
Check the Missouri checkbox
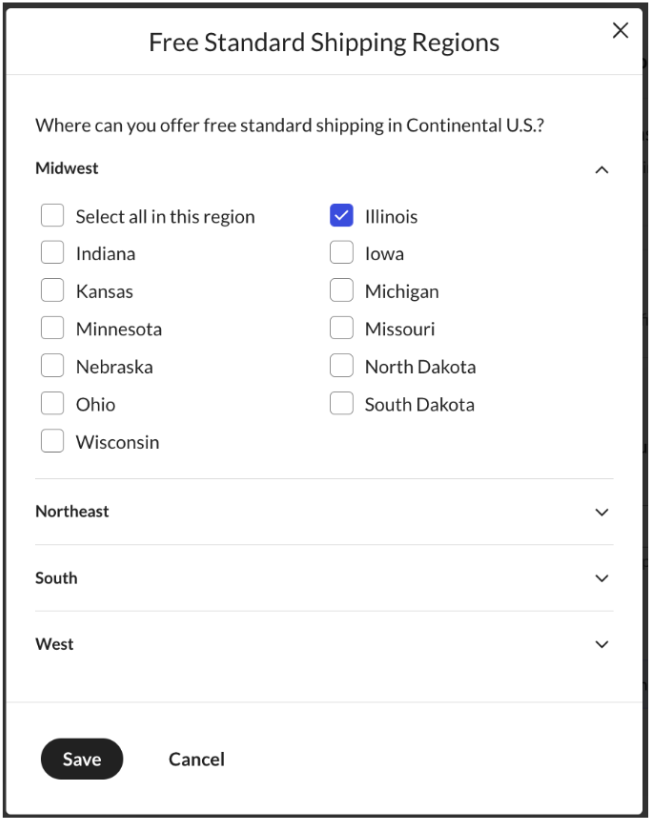(x=342, y=329)
